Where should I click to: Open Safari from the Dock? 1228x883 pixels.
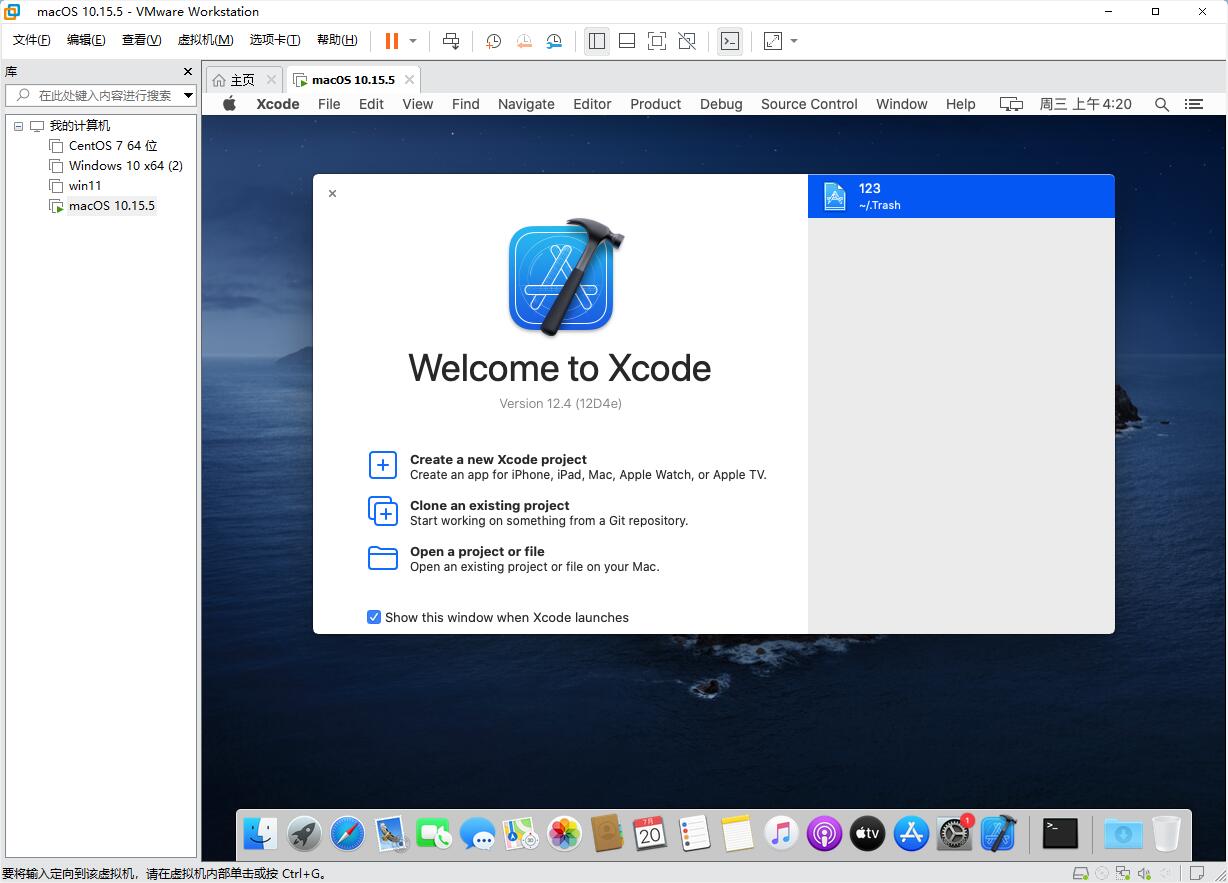347,833
